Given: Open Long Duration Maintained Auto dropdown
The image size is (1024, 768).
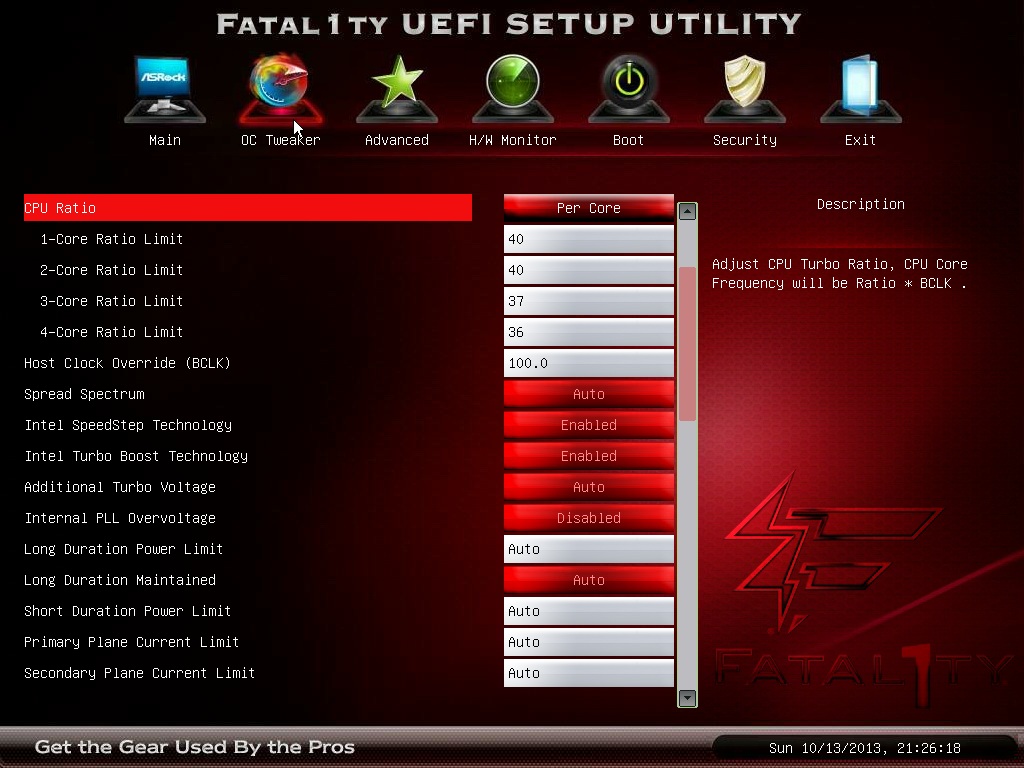Looking at the screenshot, I should click(588, 580).
